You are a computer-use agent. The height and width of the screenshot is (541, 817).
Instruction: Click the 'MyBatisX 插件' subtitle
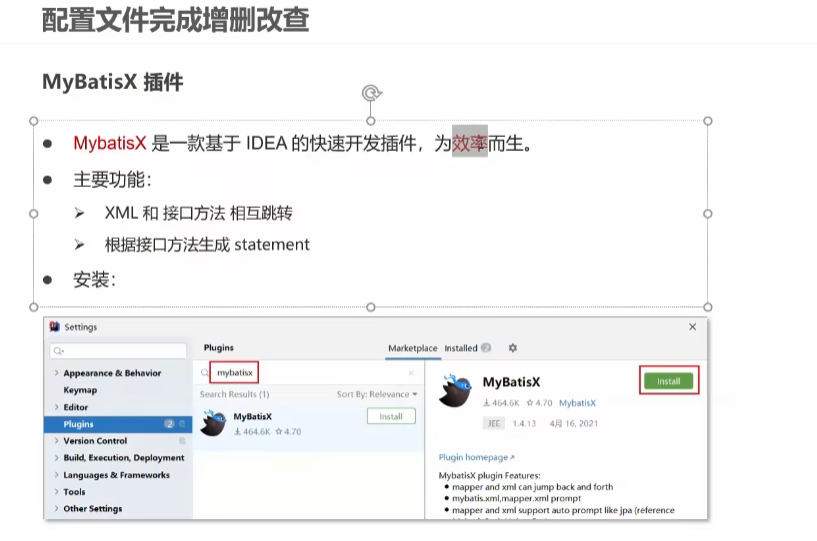click(x=113, y=82)
